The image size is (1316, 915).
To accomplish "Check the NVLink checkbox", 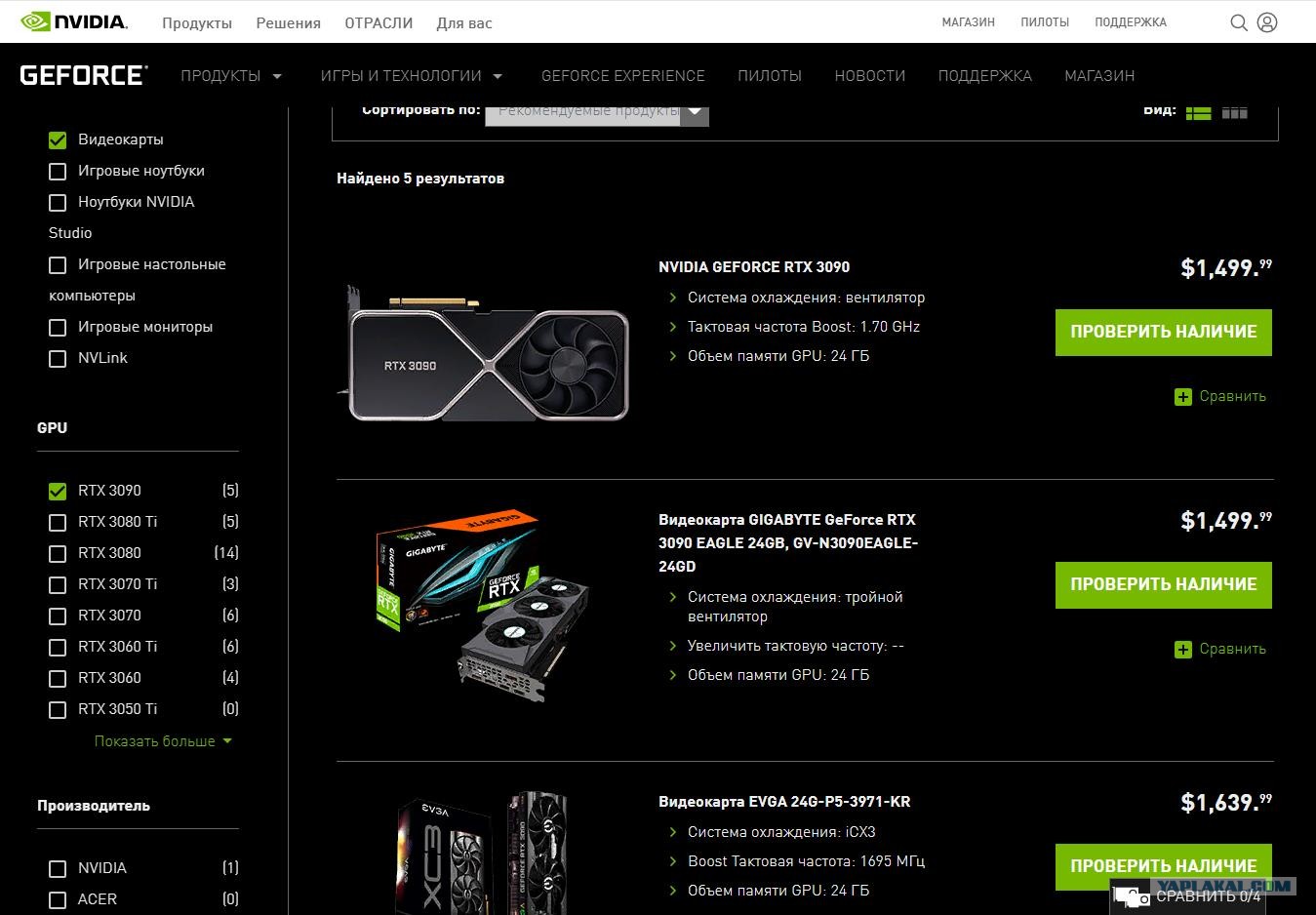I will [x=58, y=359].
